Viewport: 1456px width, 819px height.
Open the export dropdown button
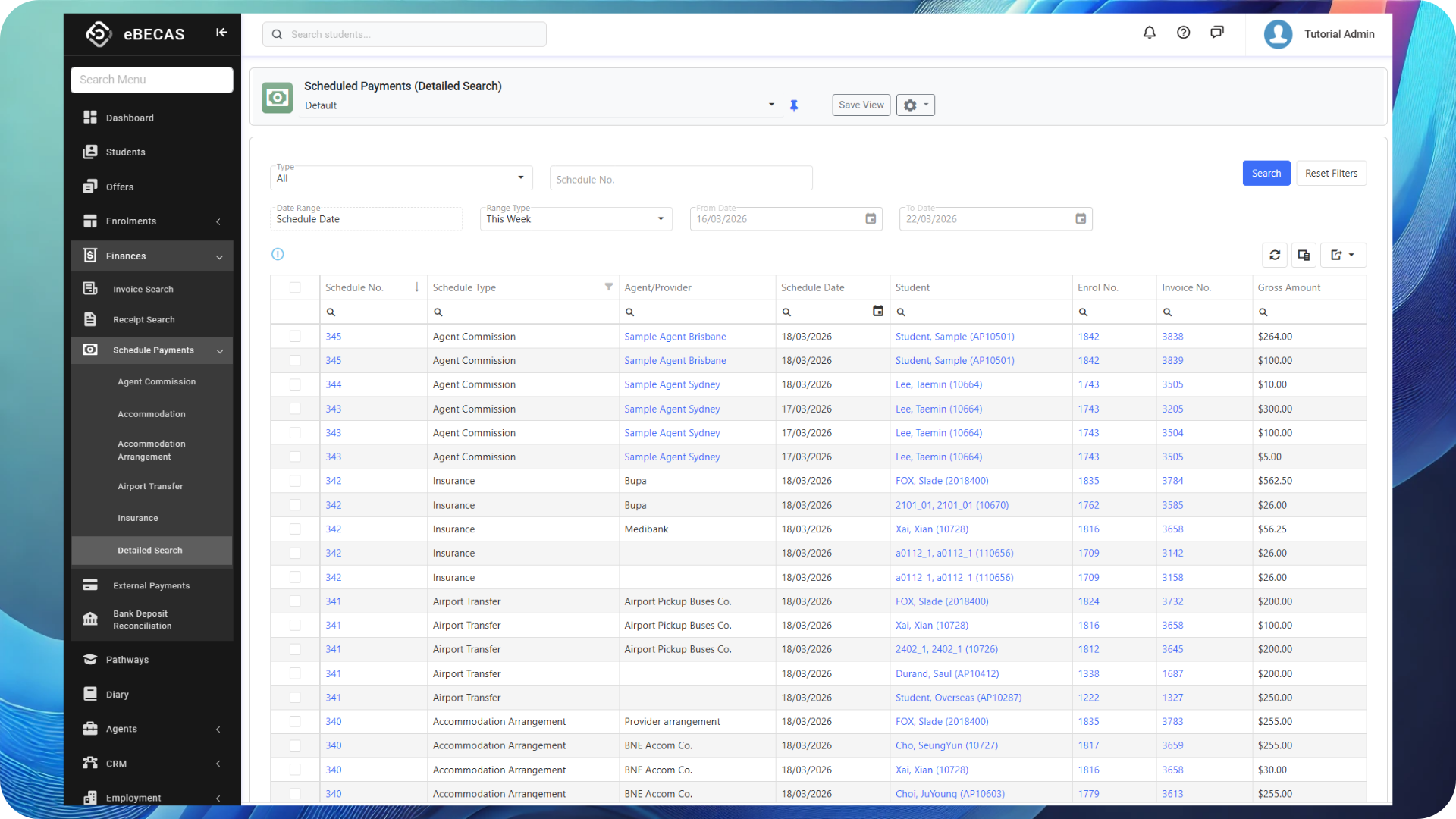[x=1343, y=256]
